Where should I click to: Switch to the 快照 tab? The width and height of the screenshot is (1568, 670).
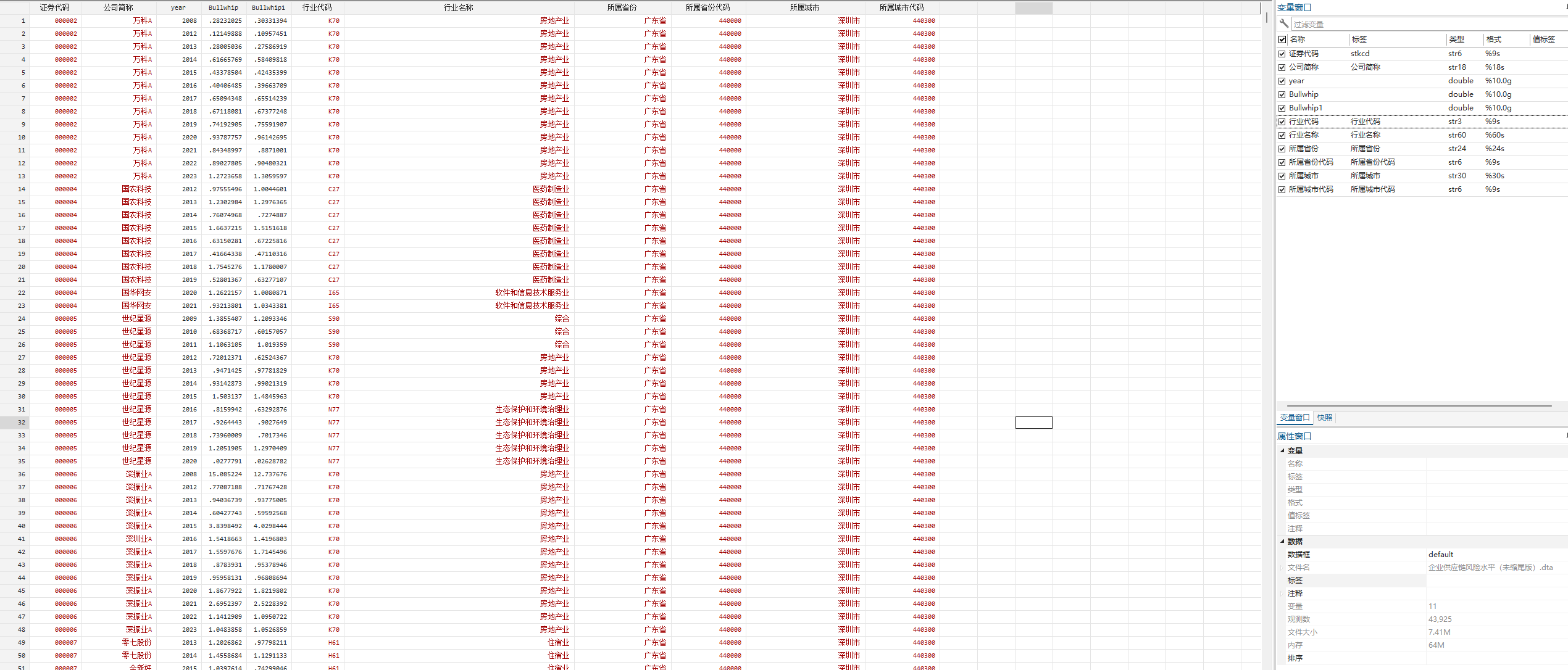(1324, 418)
